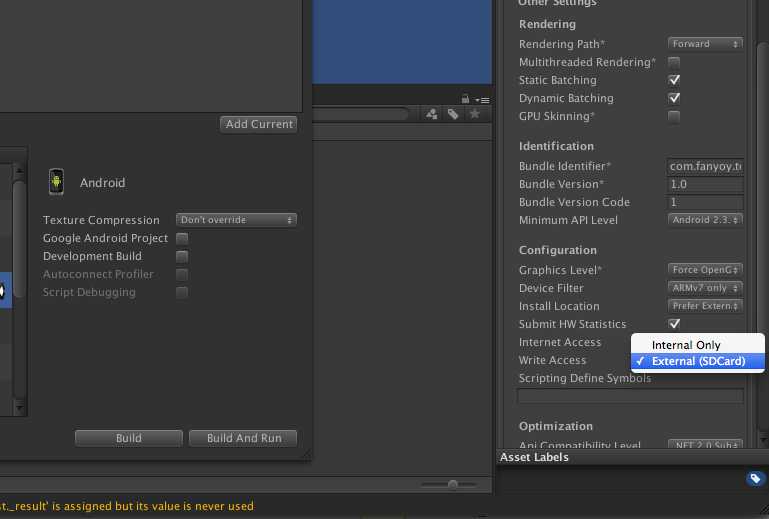
Task: Click the Optimization section heading
Action: [x=556, y=426]
